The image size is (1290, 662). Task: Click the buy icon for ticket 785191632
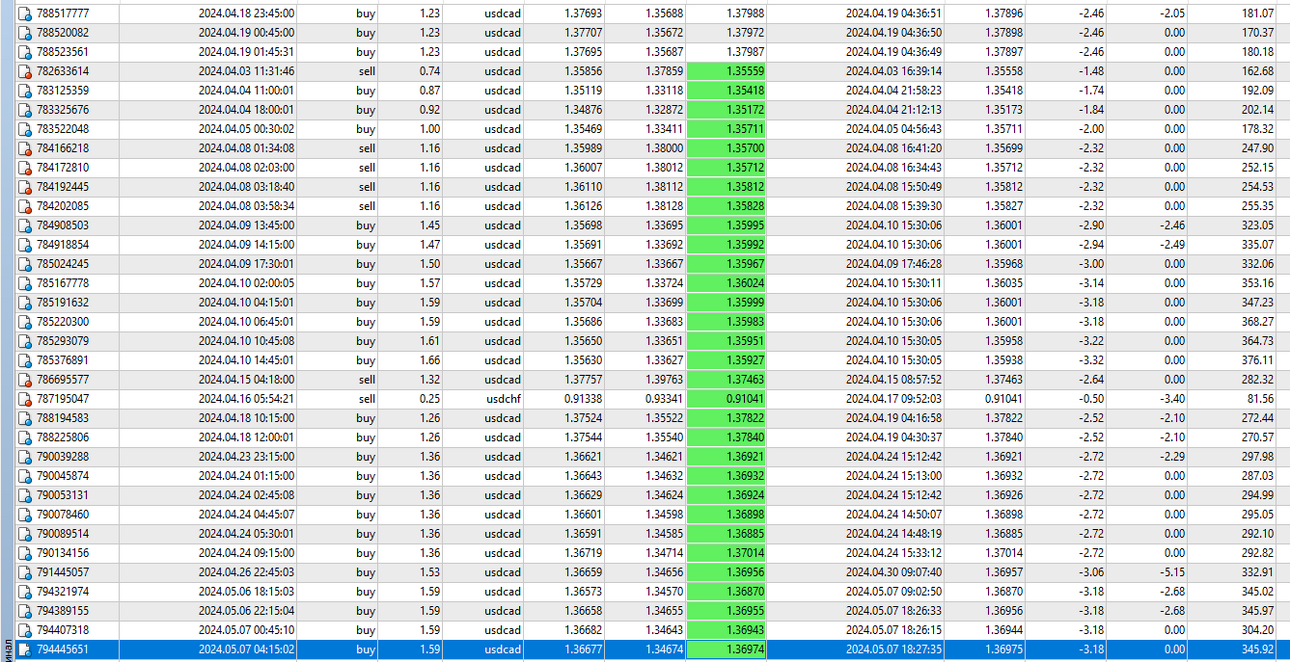24,302
